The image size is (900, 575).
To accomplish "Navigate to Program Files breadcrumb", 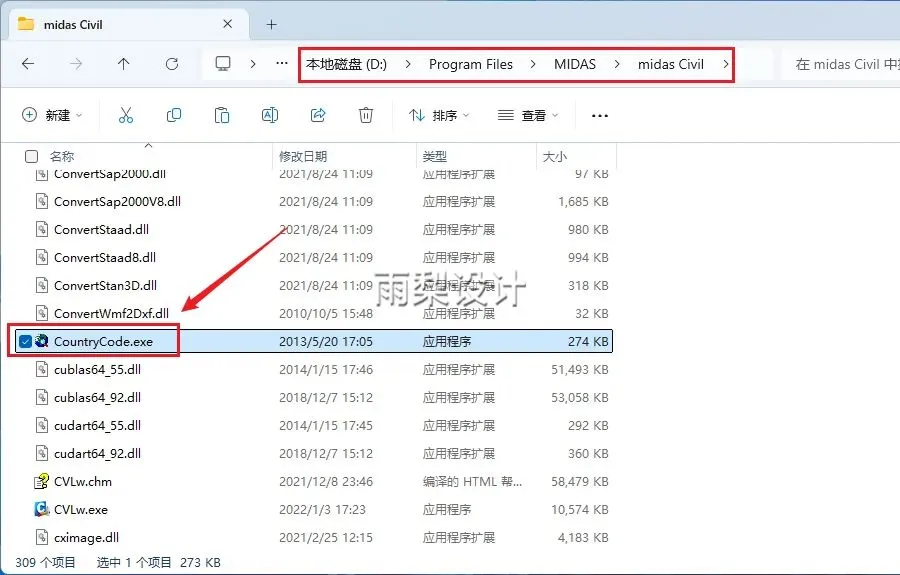I will point(471,64).
